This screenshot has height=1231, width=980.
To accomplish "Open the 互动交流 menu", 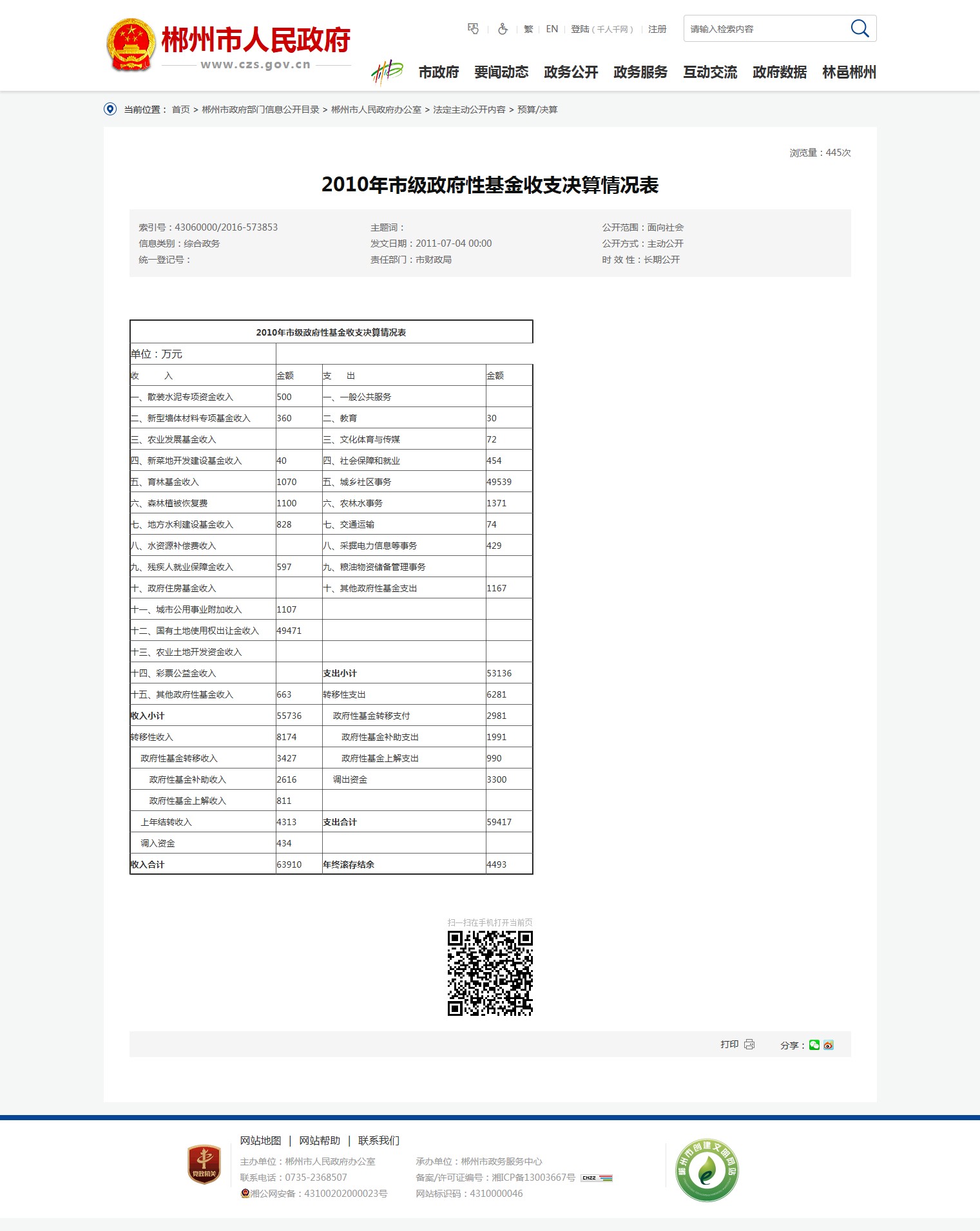I will [710, 72].
